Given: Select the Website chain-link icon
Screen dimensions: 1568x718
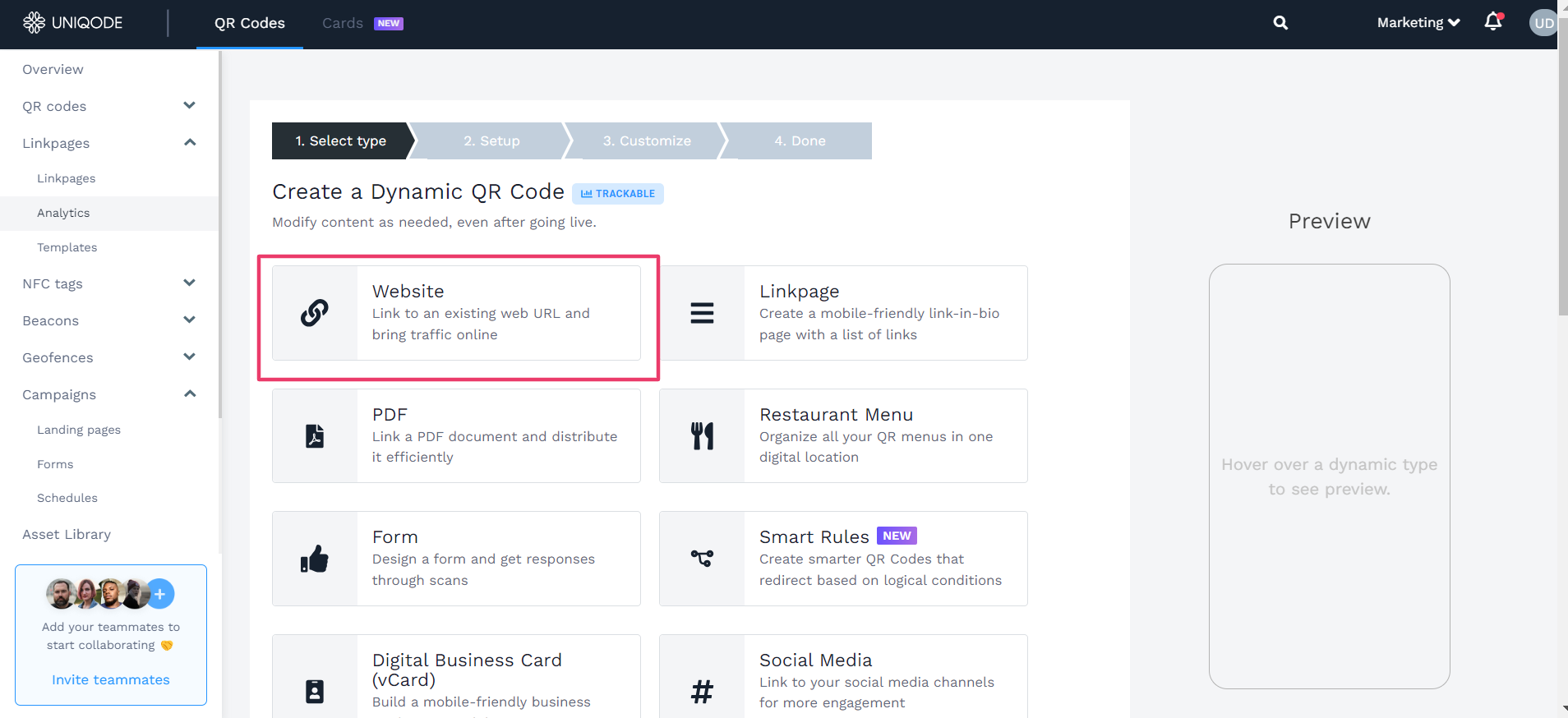Looking at the screenshot, I should (315, 313).
